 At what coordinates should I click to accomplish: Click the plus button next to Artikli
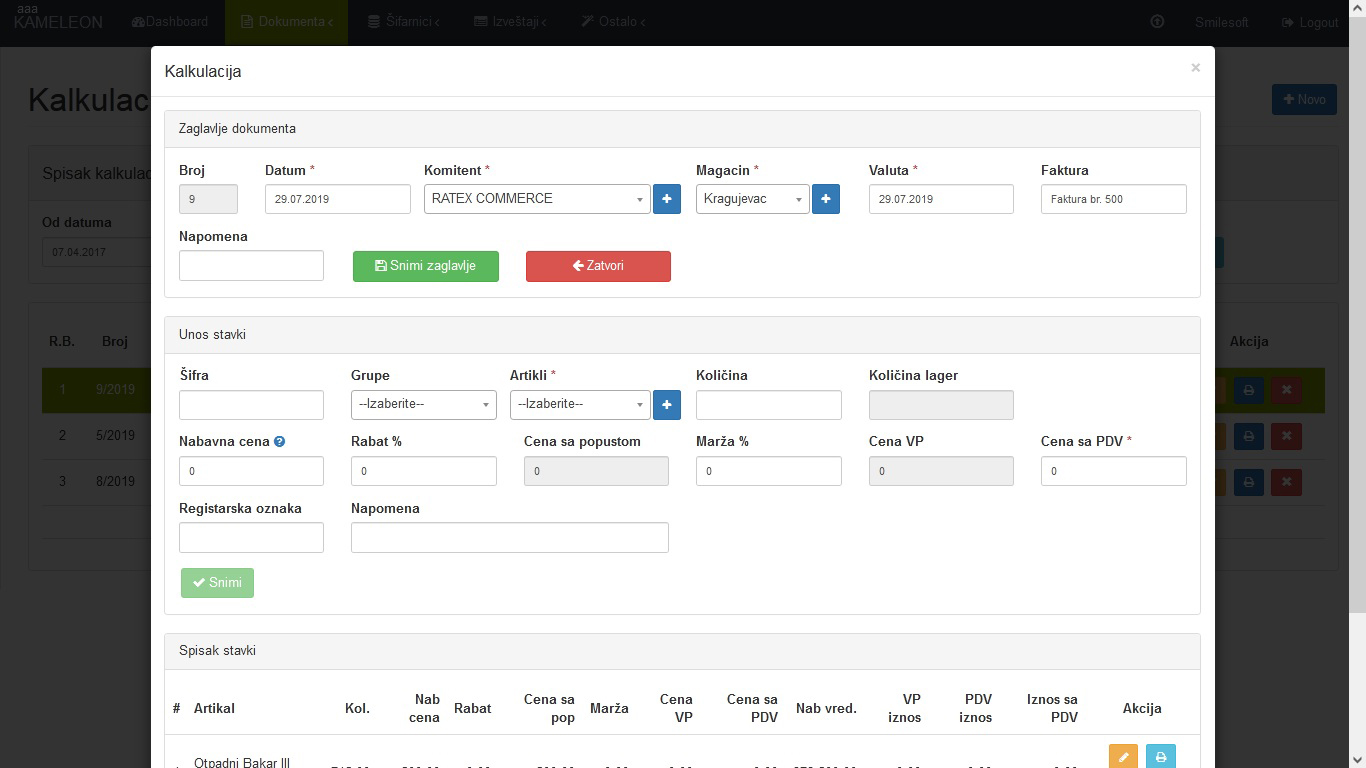point(666,404)
